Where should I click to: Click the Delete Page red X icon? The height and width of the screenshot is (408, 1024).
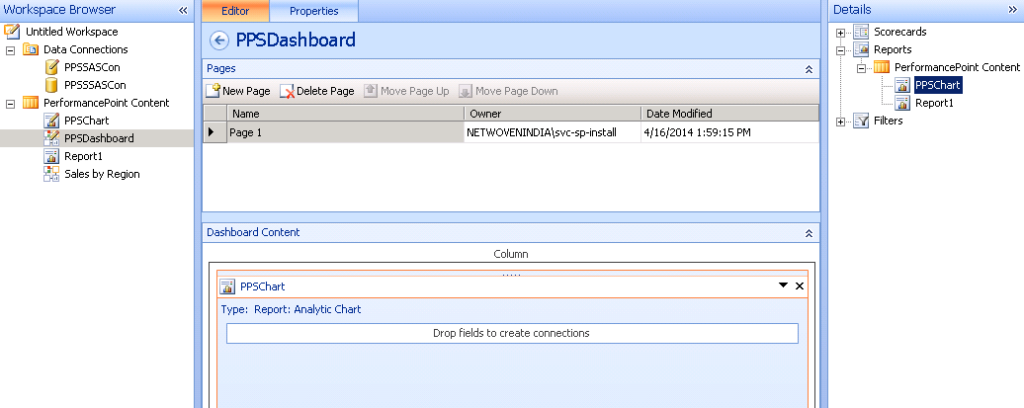tap(287, 91)
